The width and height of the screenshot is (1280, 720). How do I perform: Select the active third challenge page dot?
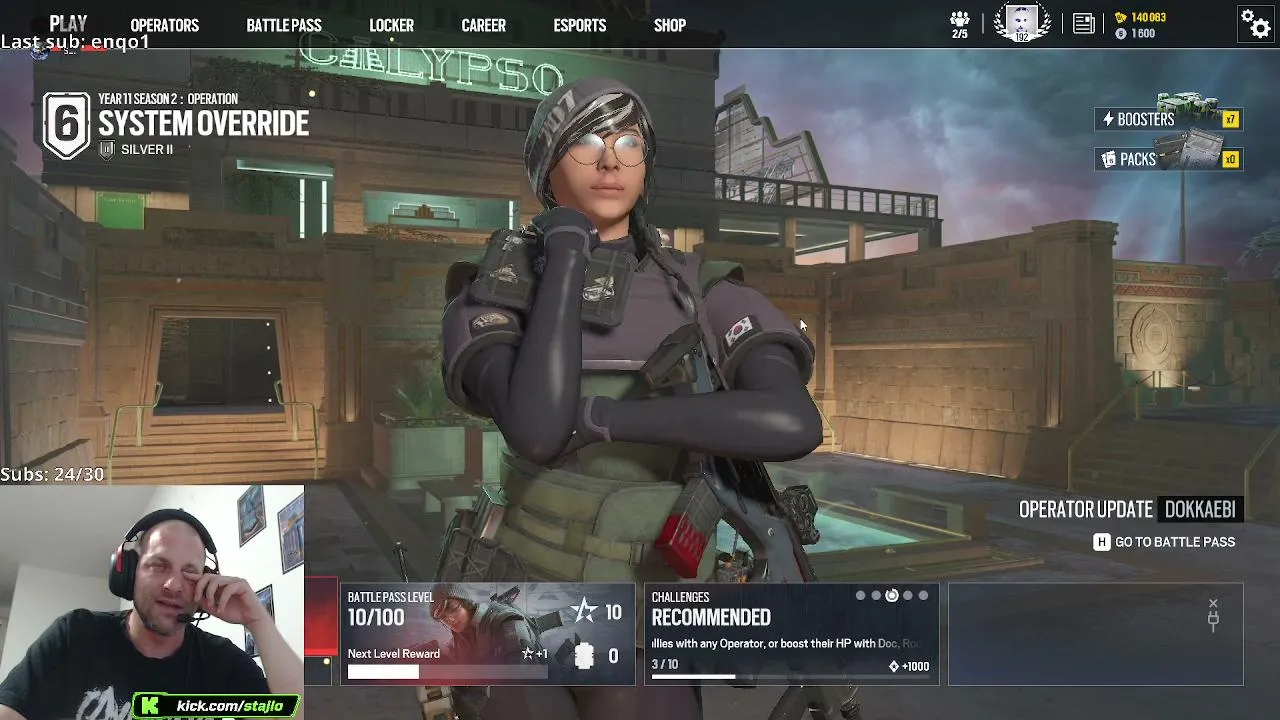892,596
